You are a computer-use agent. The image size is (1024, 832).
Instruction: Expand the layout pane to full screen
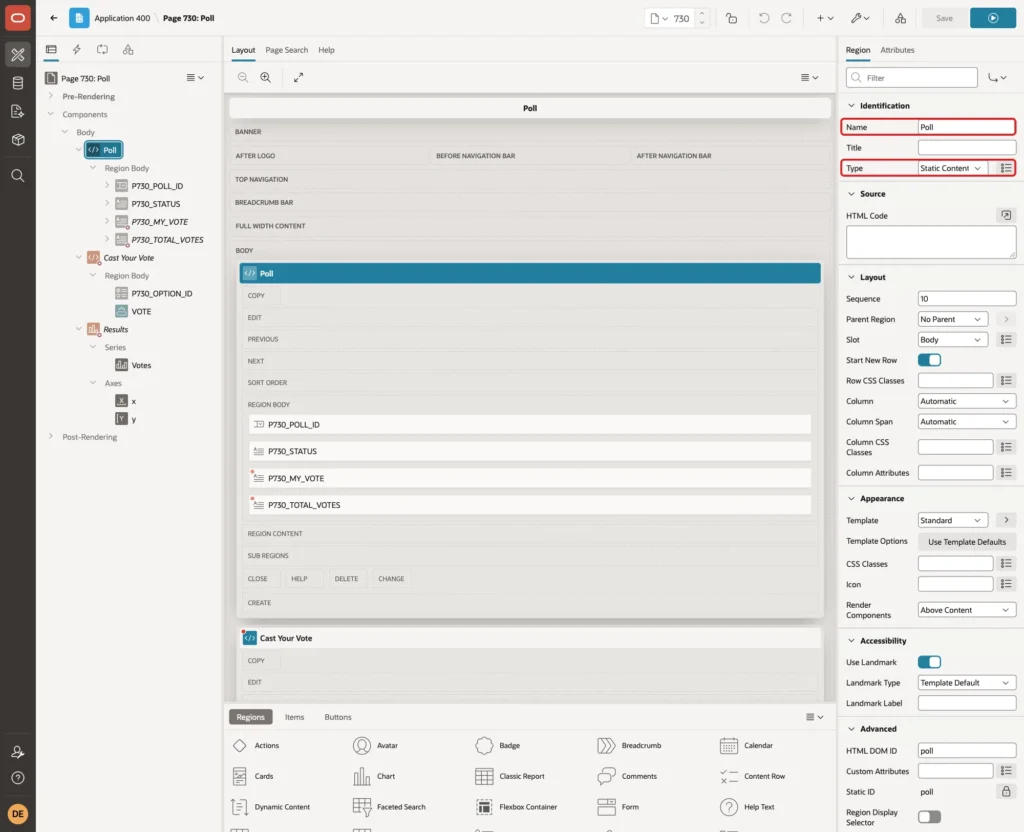click(298, 78)
